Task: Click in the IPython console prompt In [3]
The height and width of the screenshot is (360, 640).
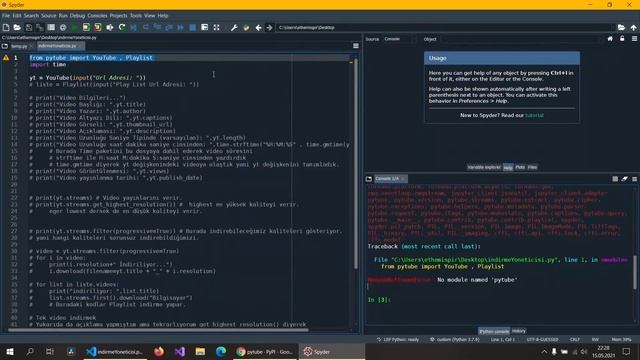Action: 380,300
